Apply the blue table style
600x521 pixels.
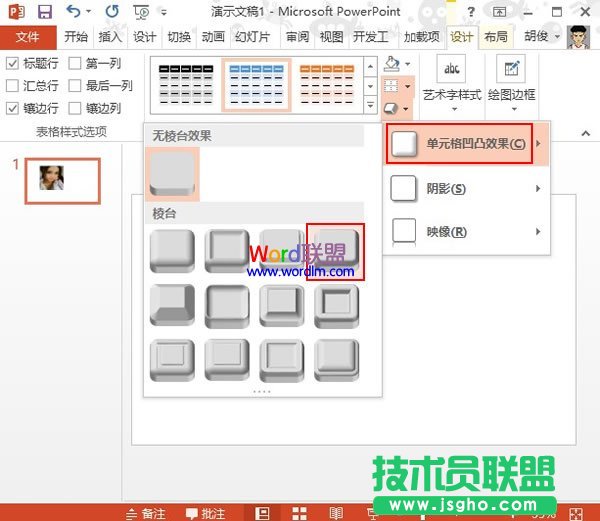pos(257,85)
